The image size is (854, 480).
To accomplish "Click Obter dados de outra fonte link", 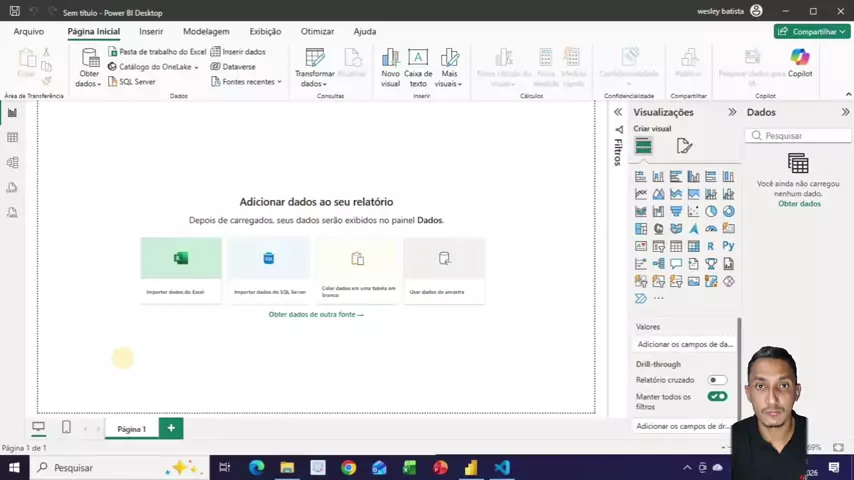I will [x=316, y=314].
